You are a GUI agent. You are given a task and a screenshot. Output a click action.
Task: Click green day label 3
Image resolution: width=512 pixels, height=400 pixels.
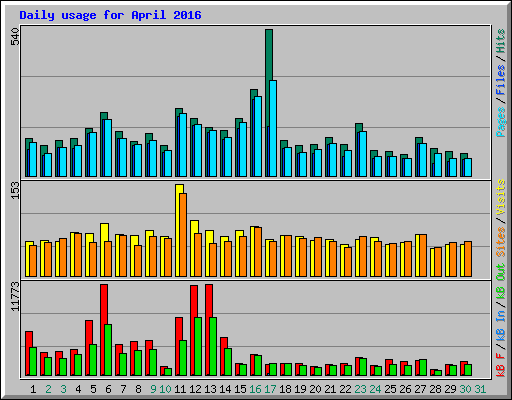(x=63, y=389)
